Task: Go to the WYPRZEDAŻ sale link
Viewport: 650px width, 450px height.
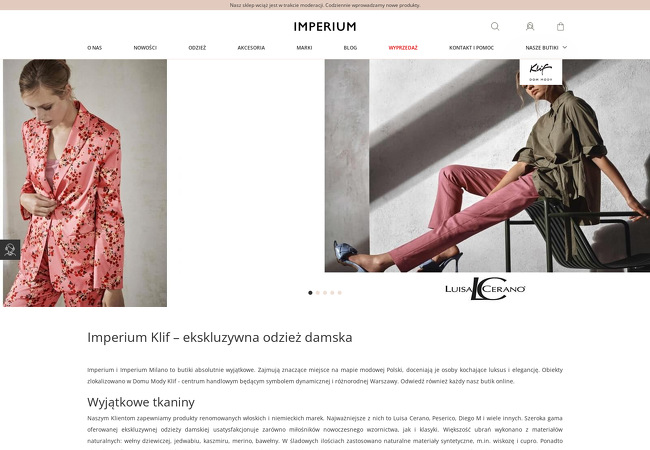Action: click(403, 48)
